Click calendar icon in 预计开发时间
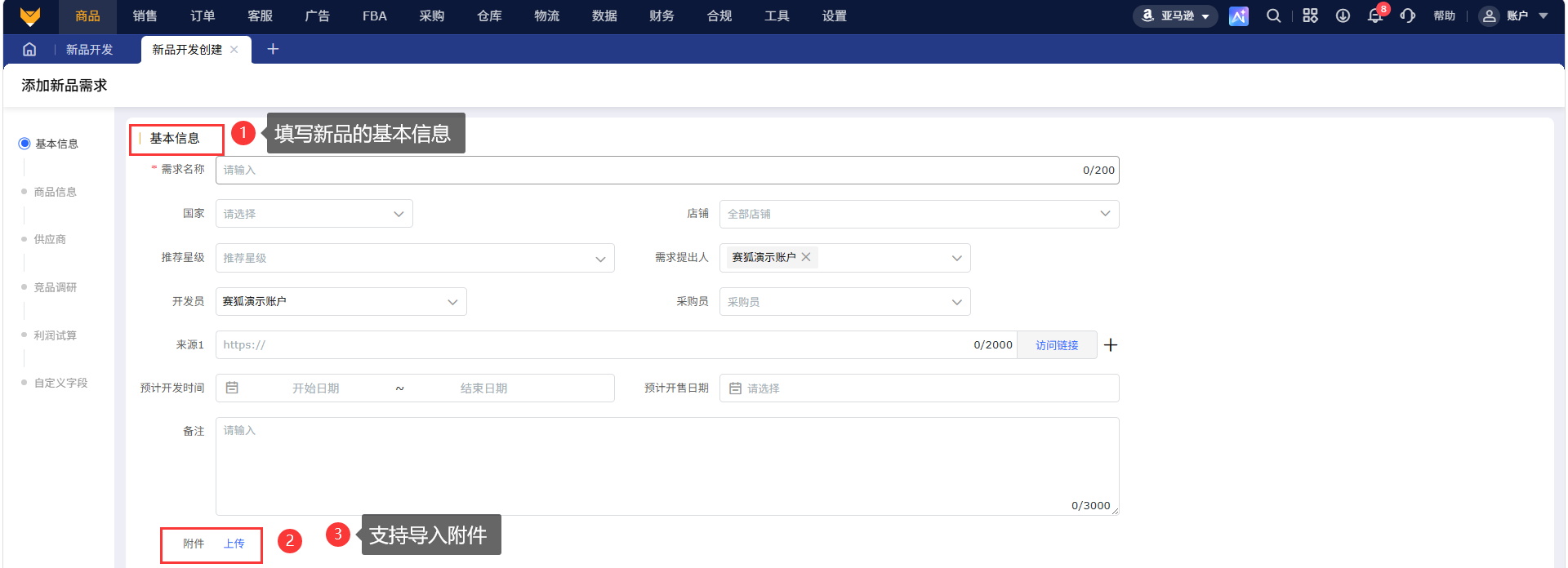Screen dimensions: 1568x568 (x=232, y=388)
